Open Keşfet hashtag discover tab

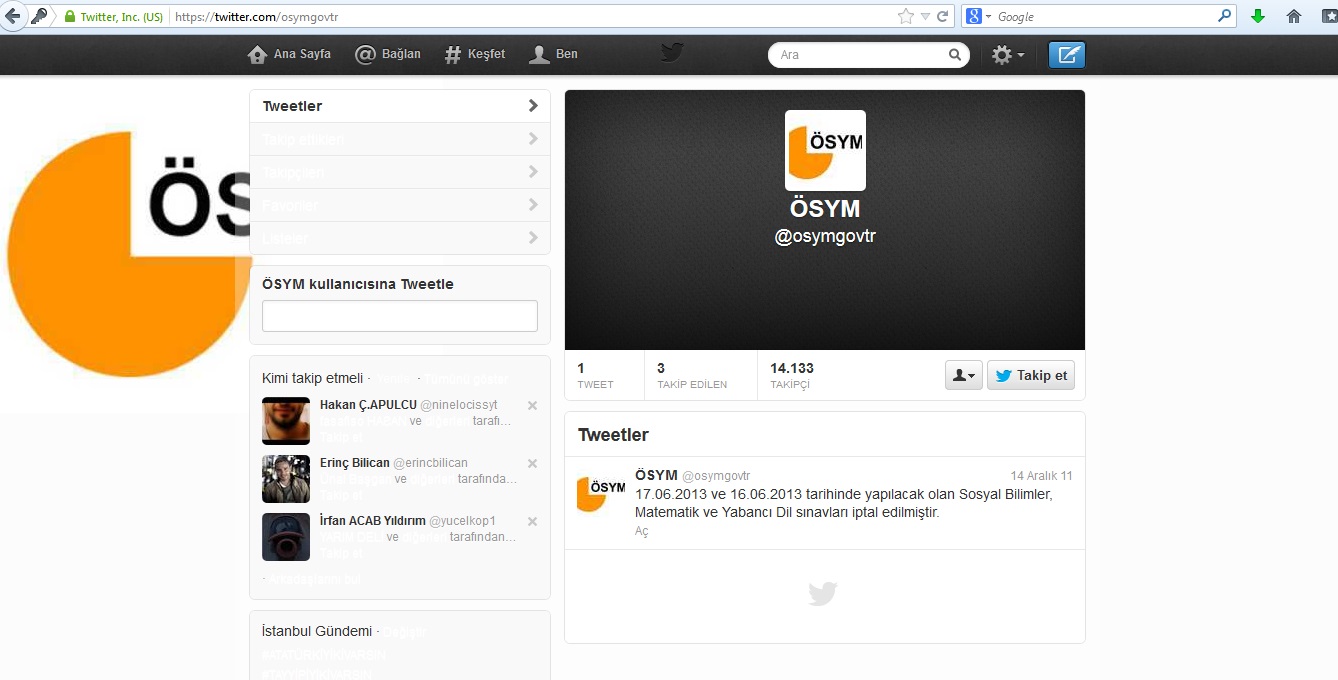coord(475,54)
